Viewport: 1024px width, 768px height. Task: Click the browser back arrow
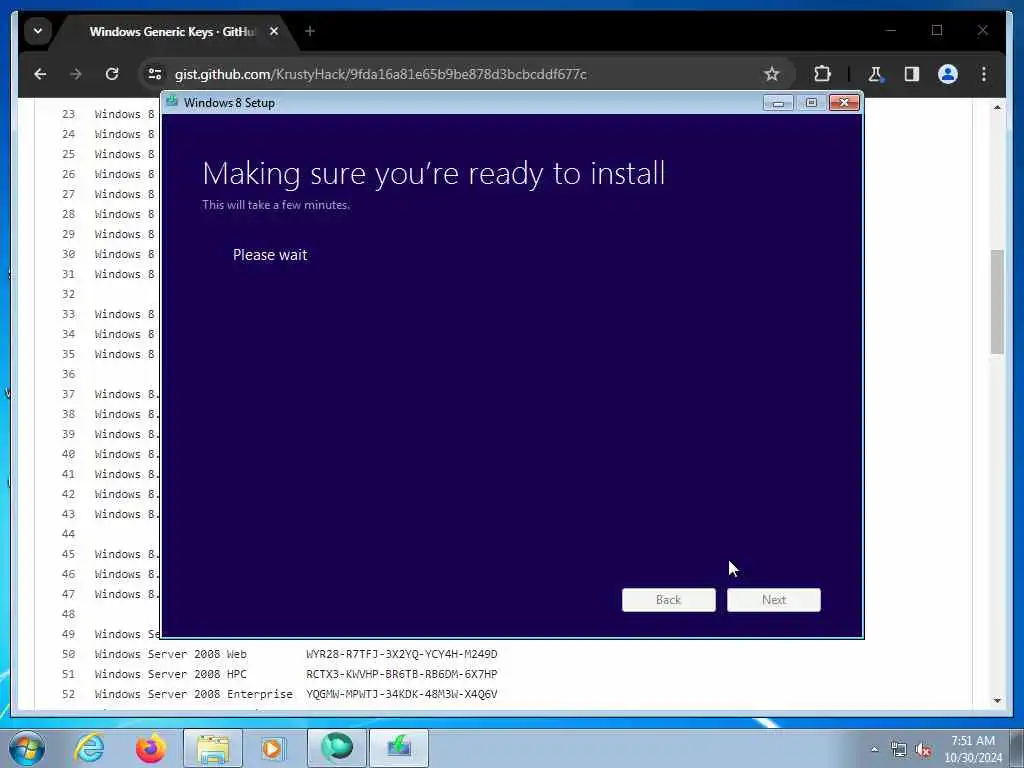pos(40,74)
